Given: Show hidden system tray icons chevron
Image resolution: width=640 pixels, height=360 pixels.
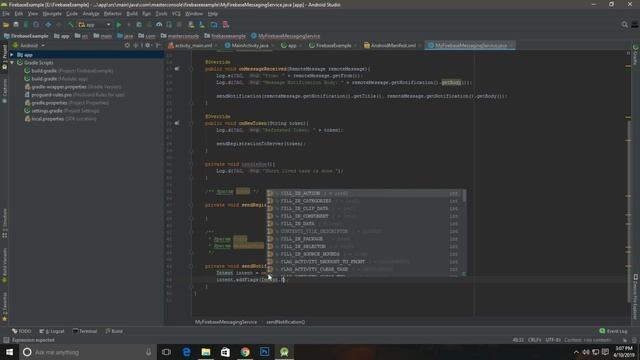Looking at the screenshot, I should pos(576,352).
